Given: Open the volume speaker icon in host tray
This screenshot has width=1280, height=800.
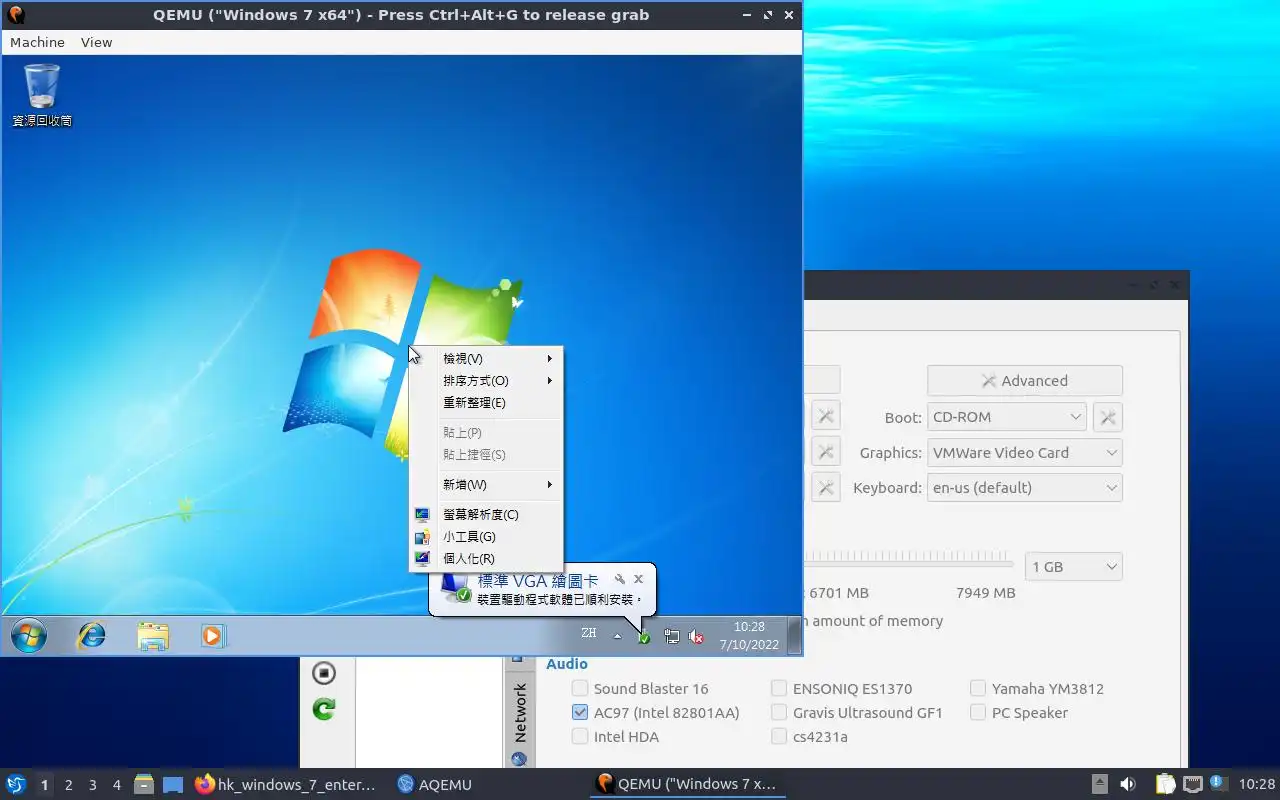Looking at the screenshot, I should pos(1128,785).
